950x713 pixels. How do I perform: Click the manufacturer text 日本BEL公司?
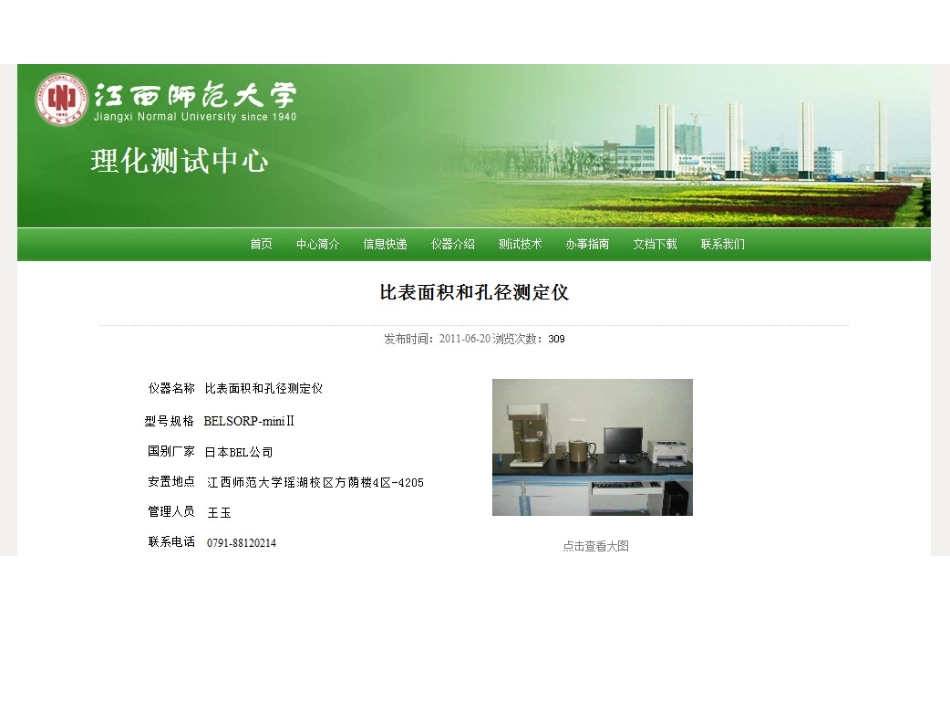[239, 452]
